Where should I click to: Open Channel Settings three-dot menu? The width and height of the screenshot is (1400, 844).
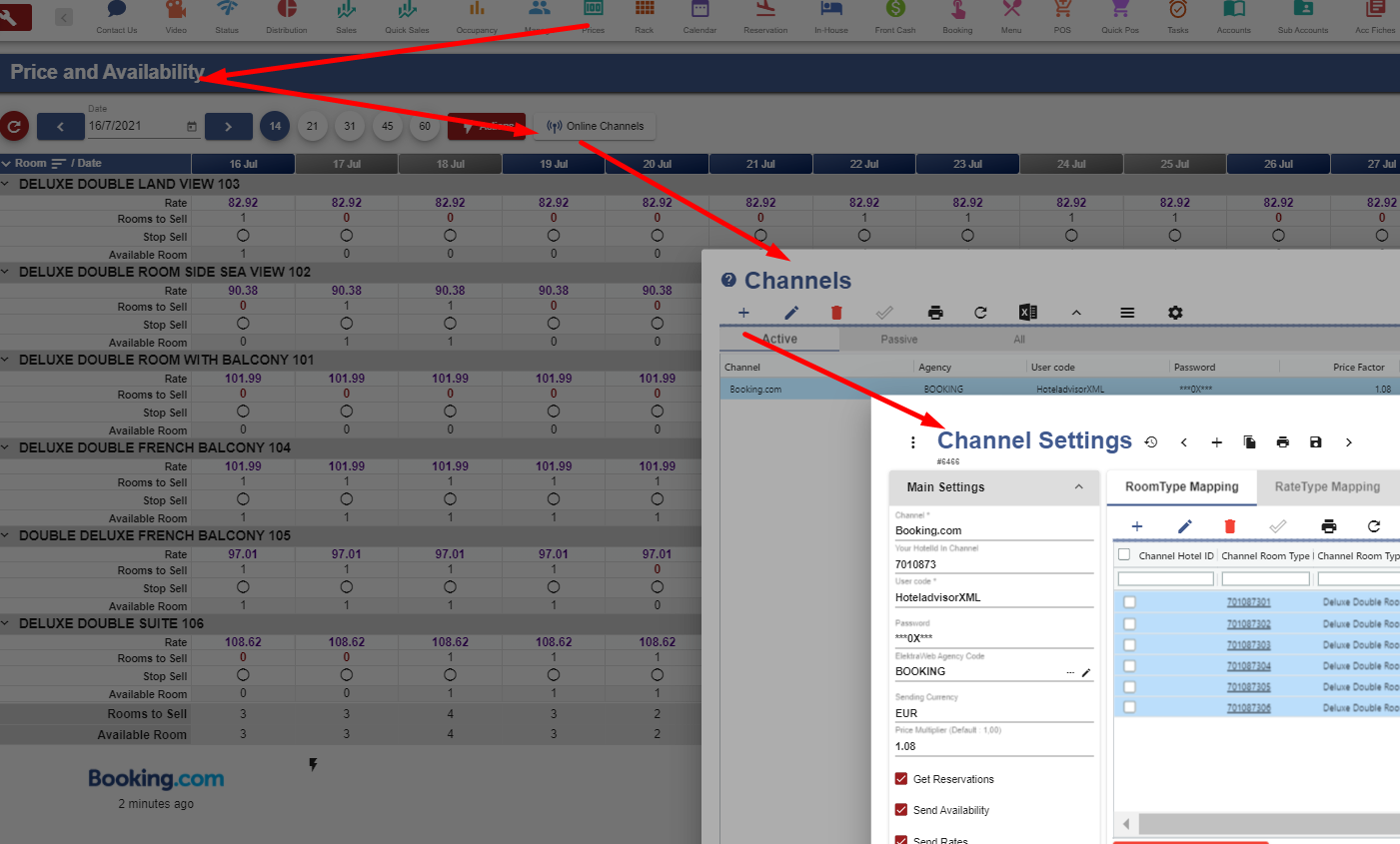tap(912, 442)
